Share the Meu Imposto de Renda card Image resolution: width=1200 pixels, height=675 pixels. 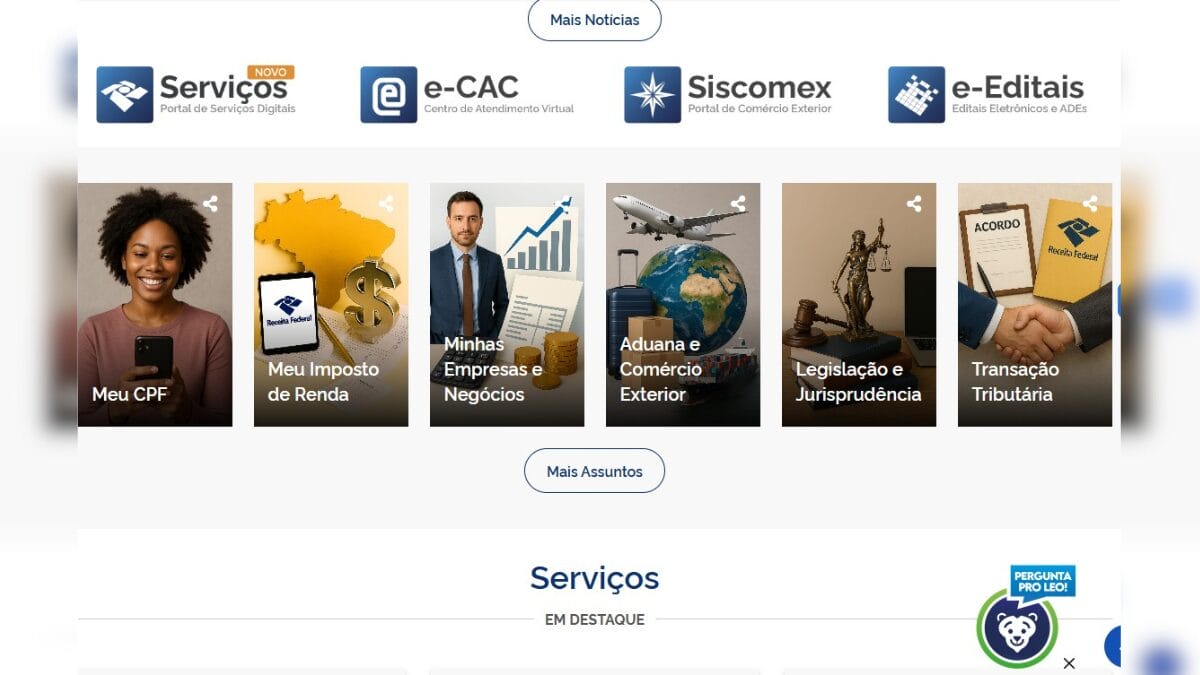pos(386,204)
